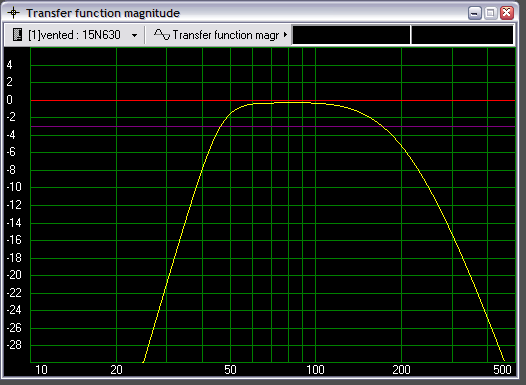
Task: Click the crosshair icon in the title bar
Action: coord(13,13)
